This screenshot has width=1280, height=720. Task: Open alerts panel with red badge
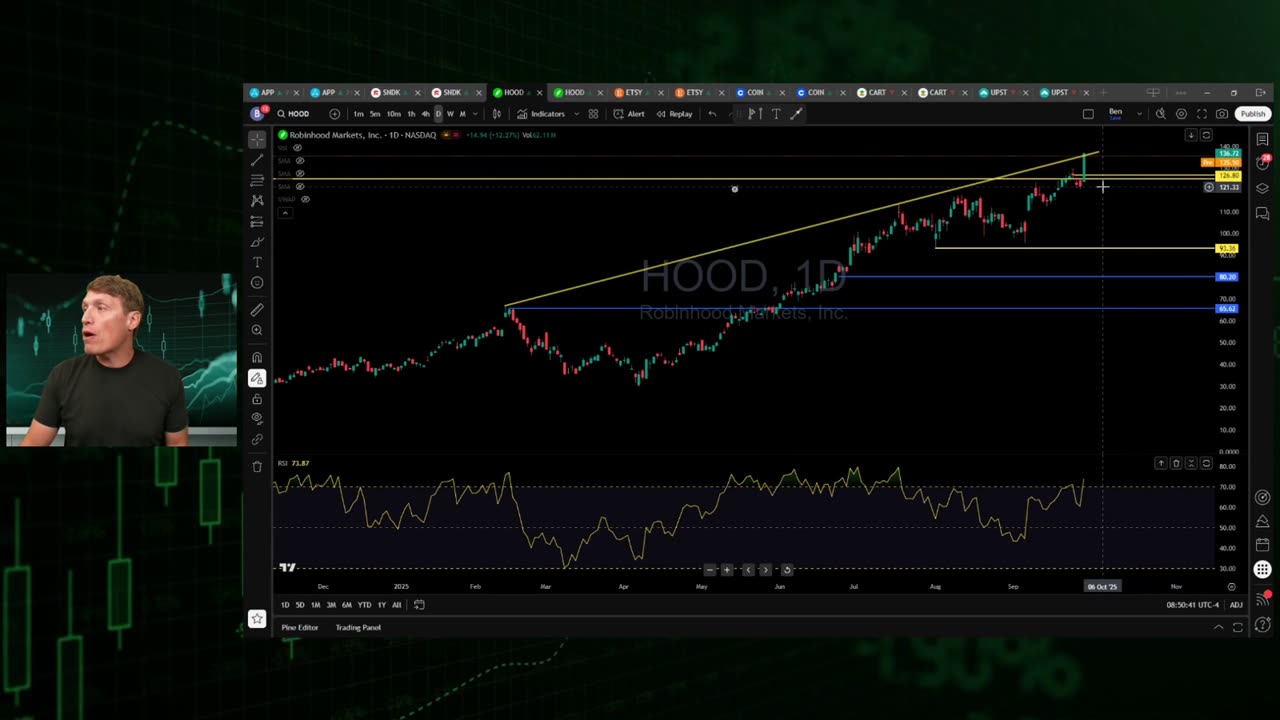click(x=1263, y=162)
